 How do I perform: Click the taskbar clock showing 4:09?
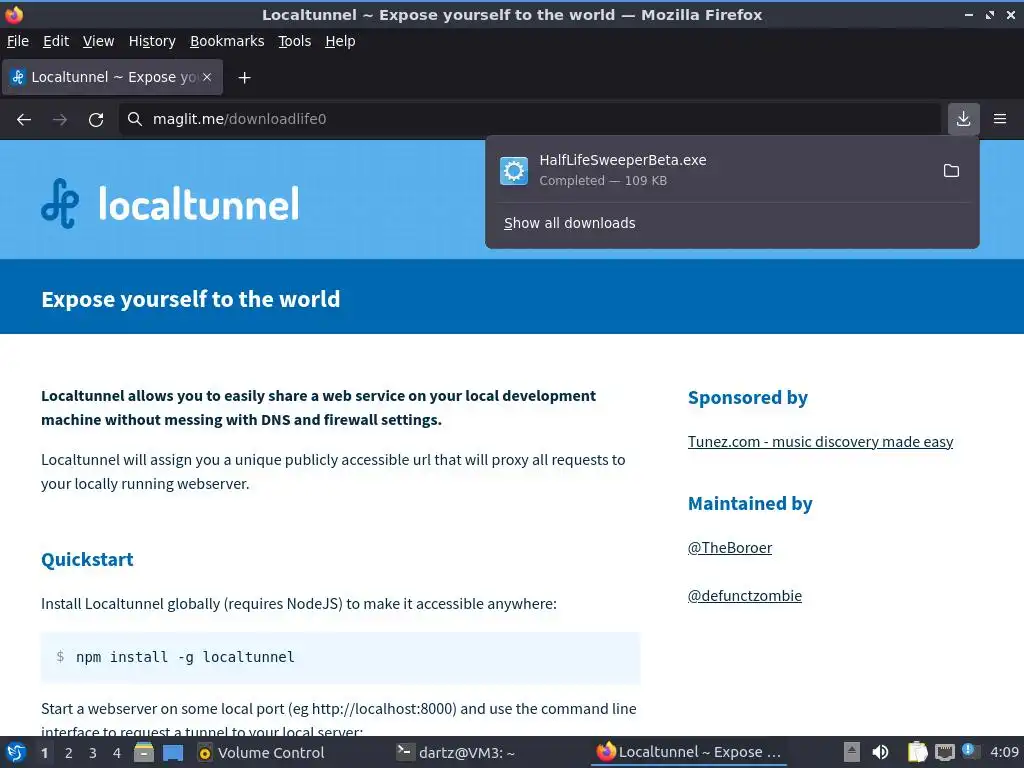pyautogui.click(x=1004, y=752)
